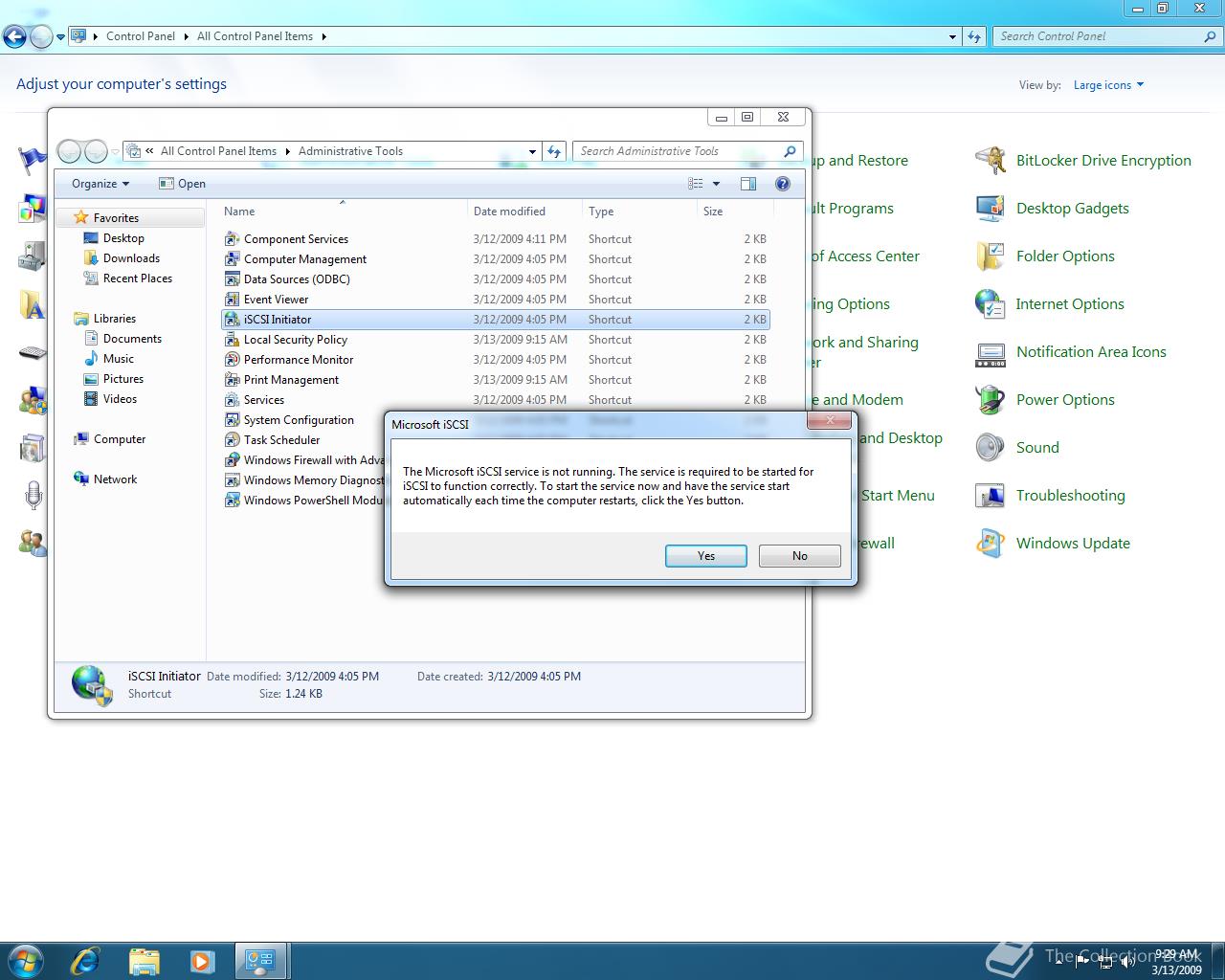
Task: Select Component Services shortcut icon
Action: (232, 239)
